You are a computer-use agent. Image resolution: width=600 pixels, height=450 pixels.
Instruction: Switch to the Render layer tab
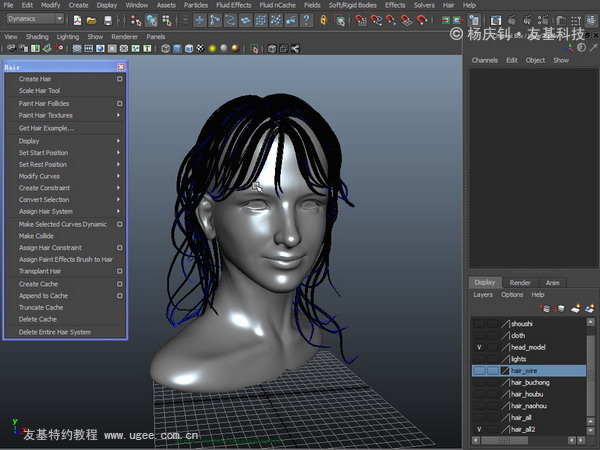pos(520,283)
